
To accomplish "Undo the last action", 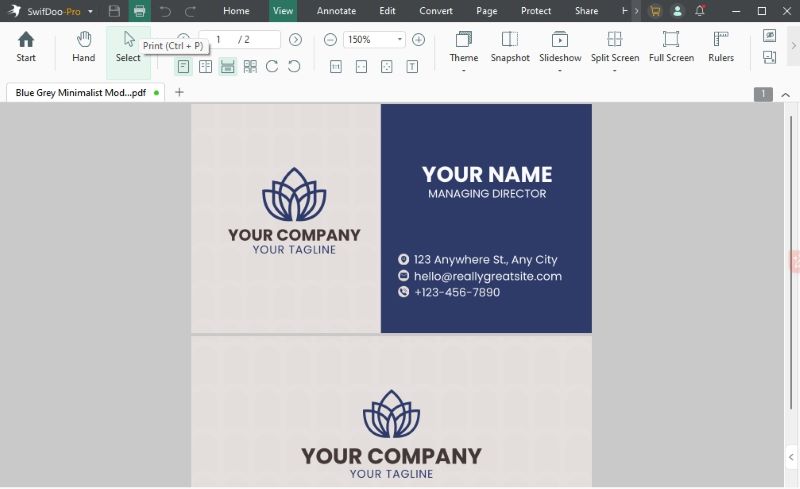I will click(165, 11).
